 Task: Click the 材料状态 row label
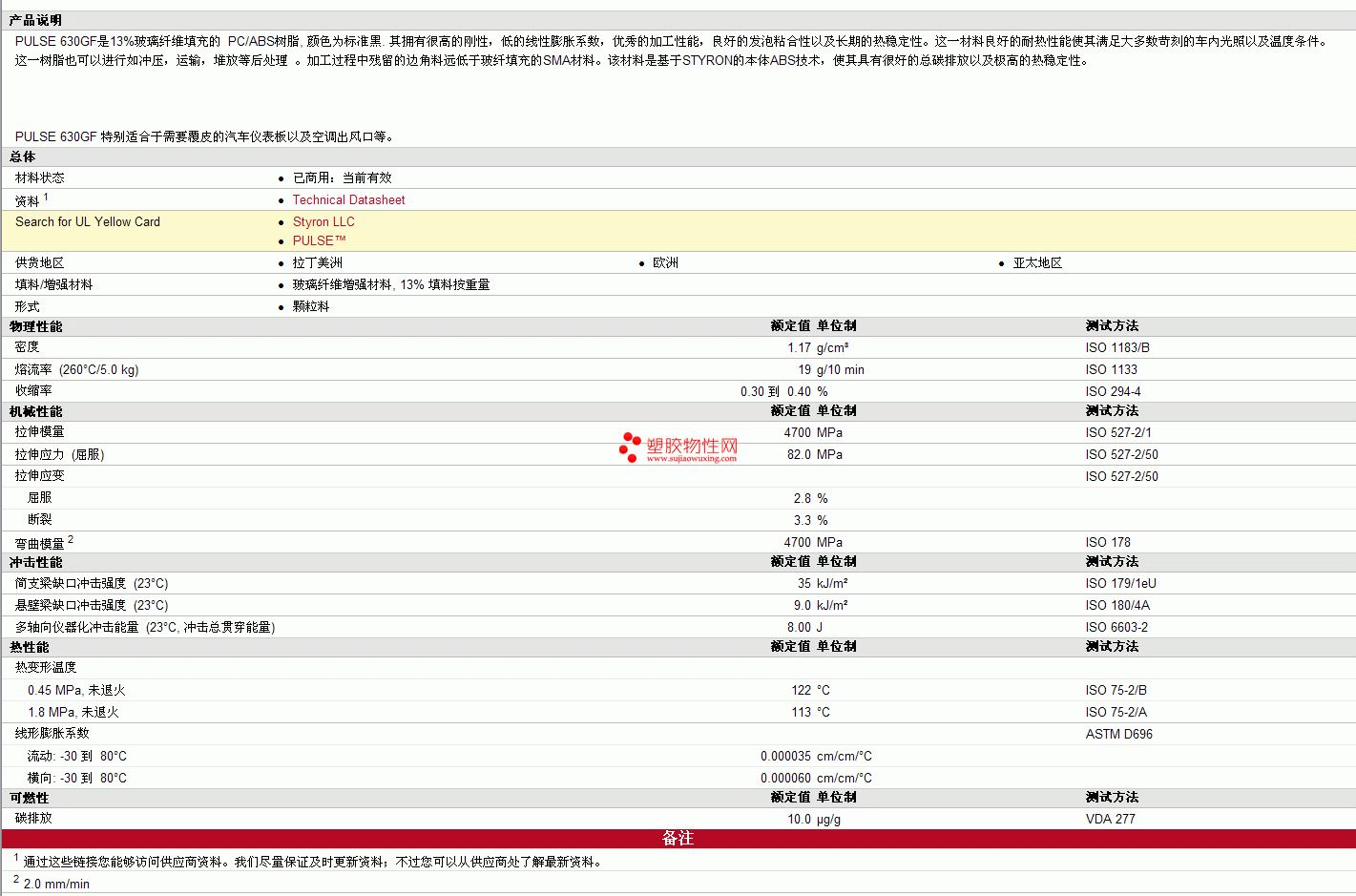coord(40,178)
